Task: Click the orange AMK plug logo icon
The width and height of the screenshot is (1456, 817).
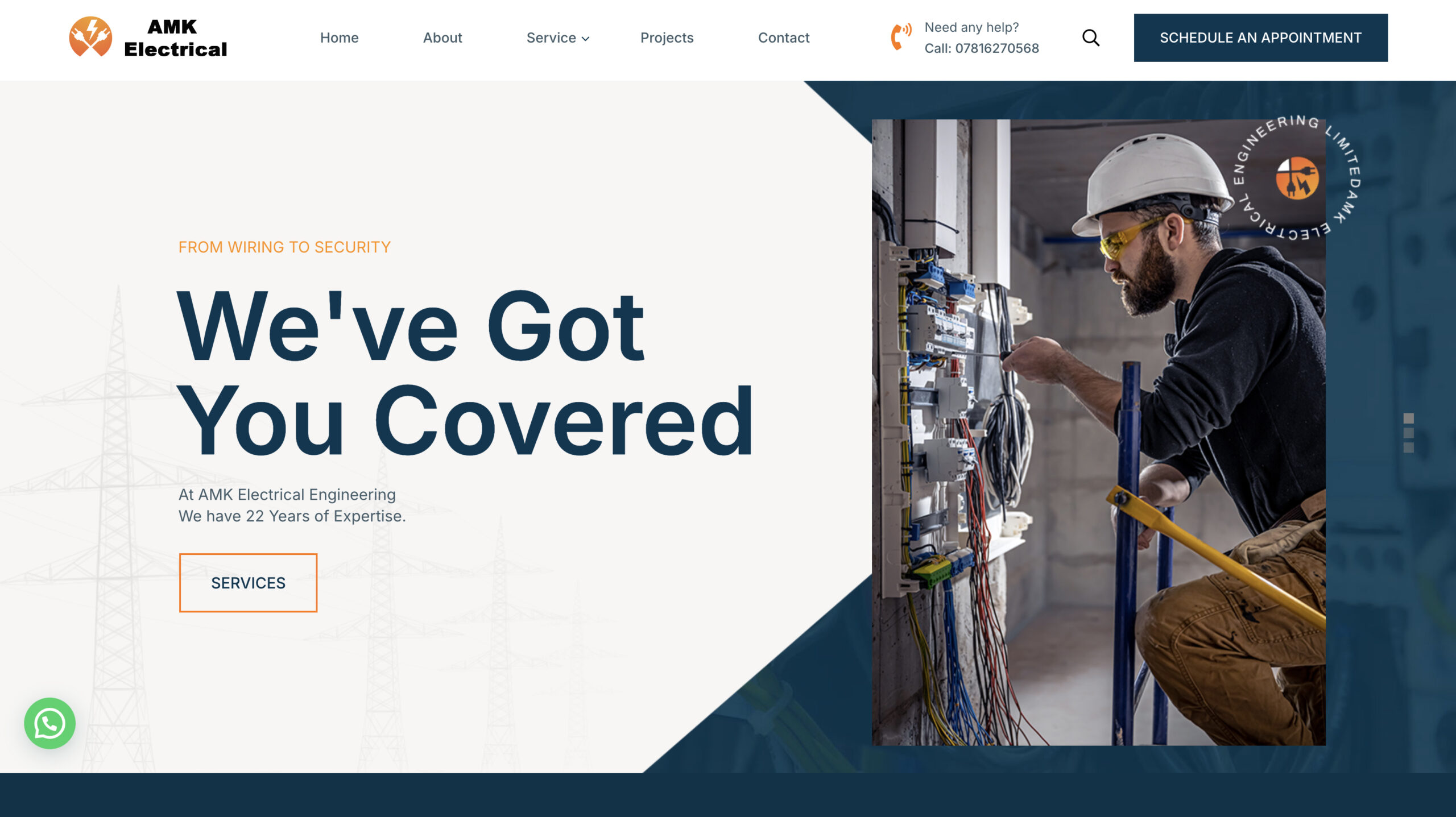Action: click(90, 37)
